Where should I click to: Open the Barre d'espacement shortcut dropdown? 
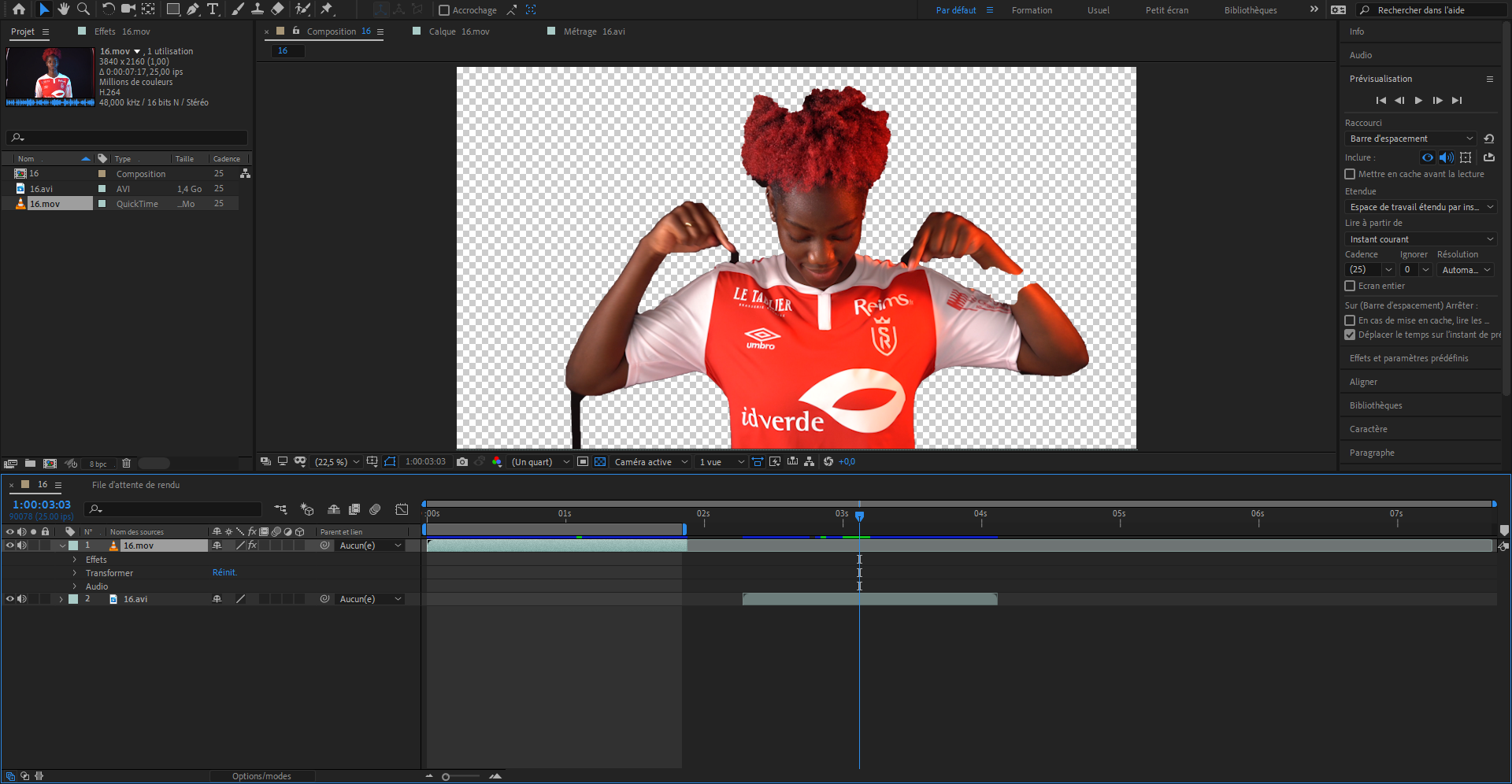point(1410,139)
